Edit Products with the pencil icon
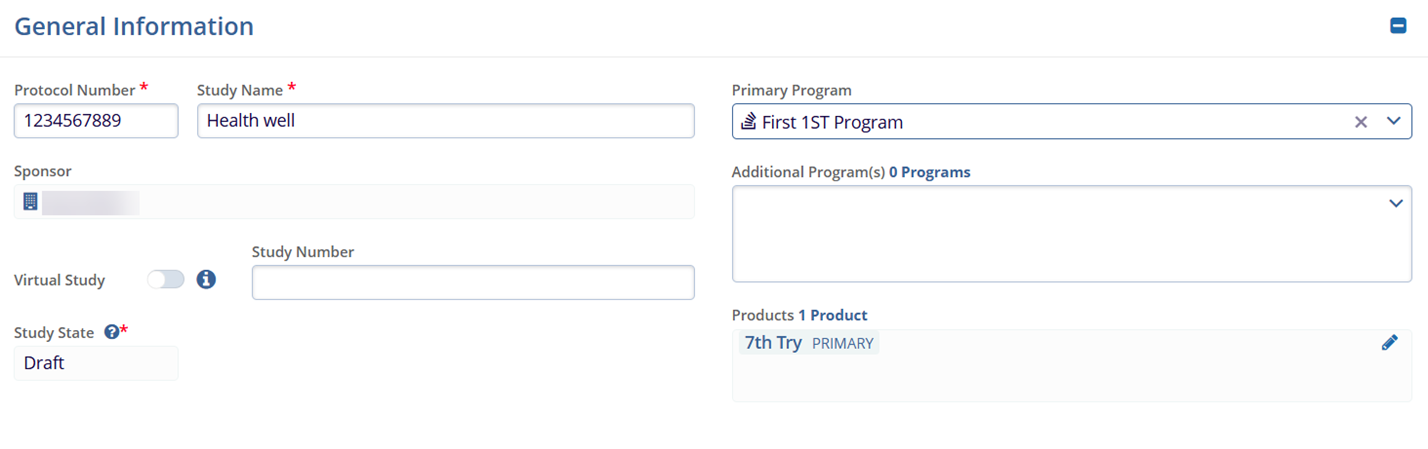 (x=1389, y=343)
